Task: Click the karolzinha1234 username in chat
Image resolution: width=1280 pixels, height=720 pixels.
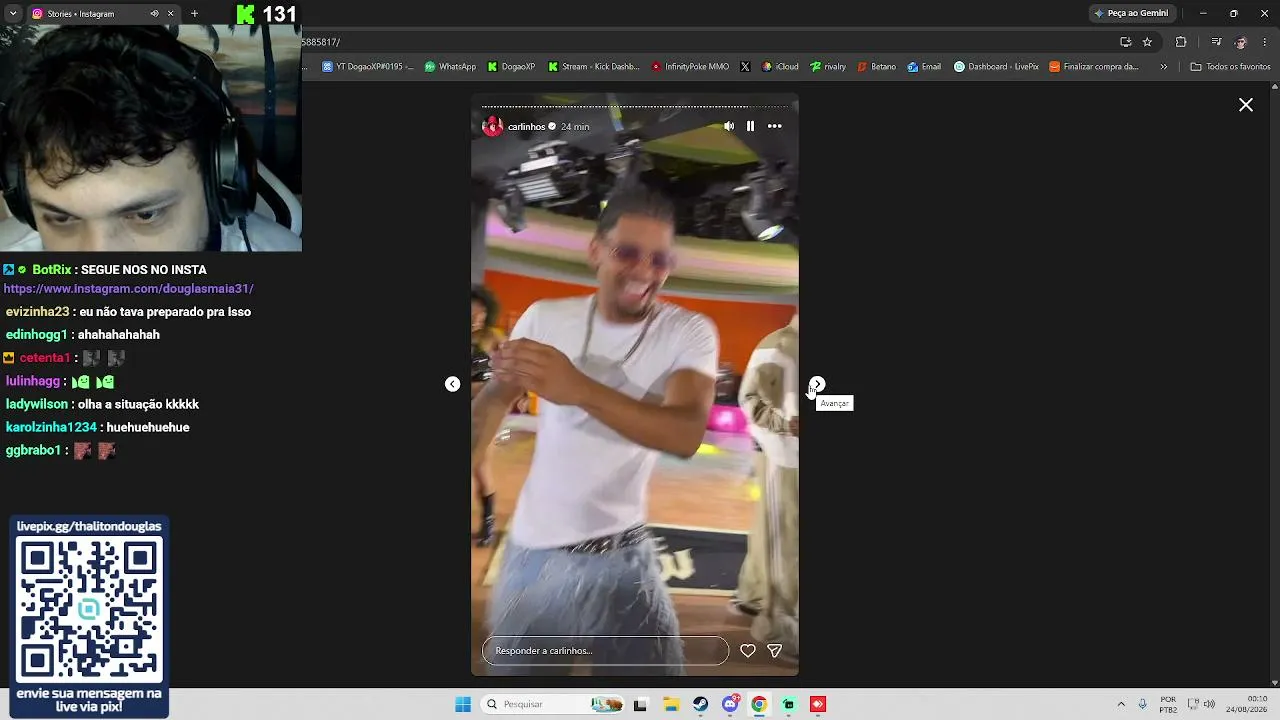Action: [x=51, y=427]
